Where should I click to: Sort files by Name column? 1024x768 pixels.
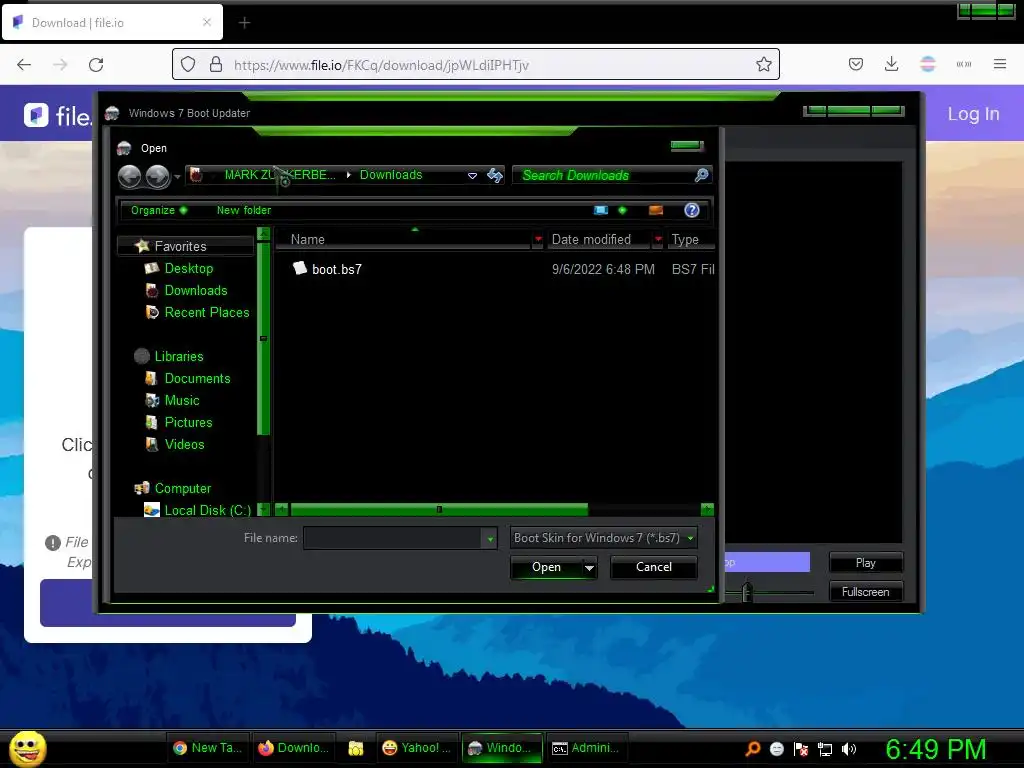(403, 240)
